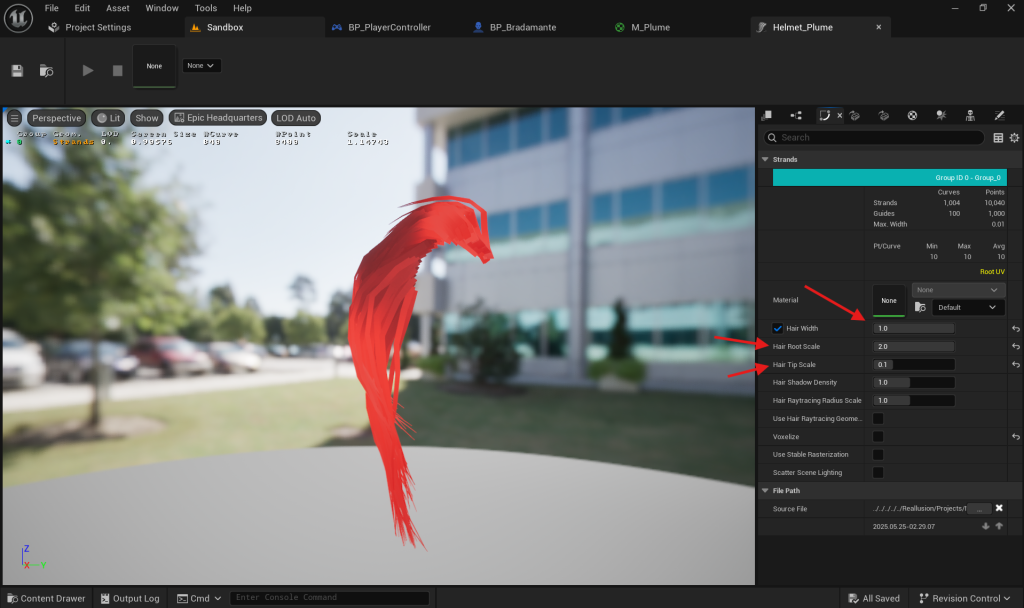Open the Cards panel tab icon
Image resolution: width=1024 pixels, height=608 pixels.
coord(855,116)
